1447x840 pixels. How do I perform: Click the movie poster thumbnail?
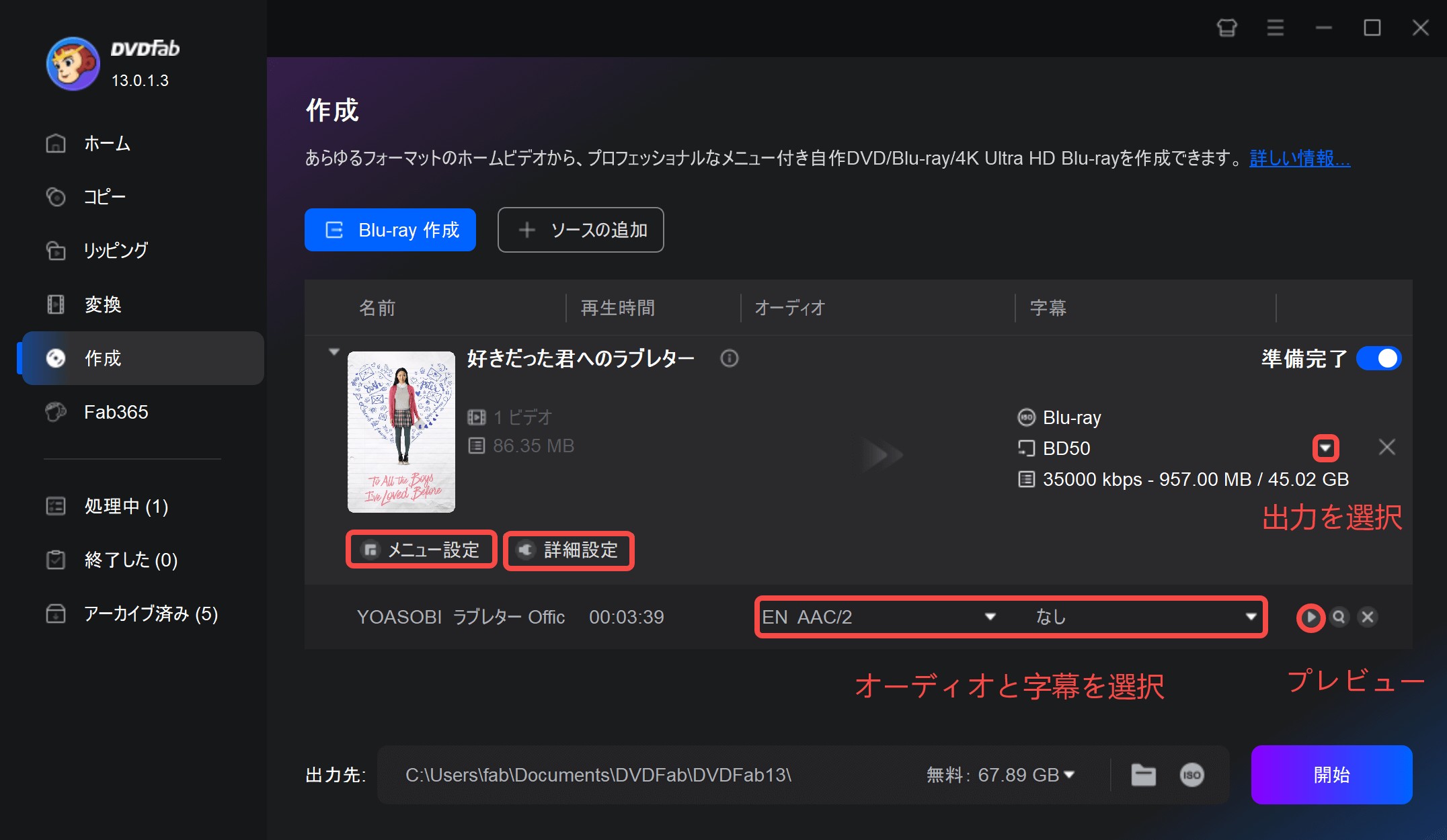(x=401, y=432)
